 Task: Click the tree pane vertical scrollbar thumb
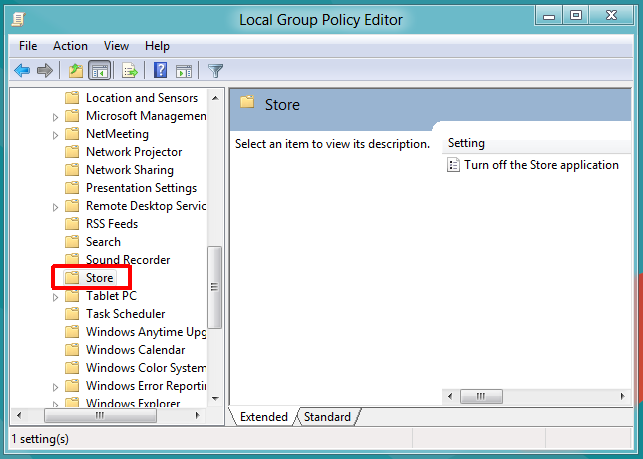(x=214, y=286)
